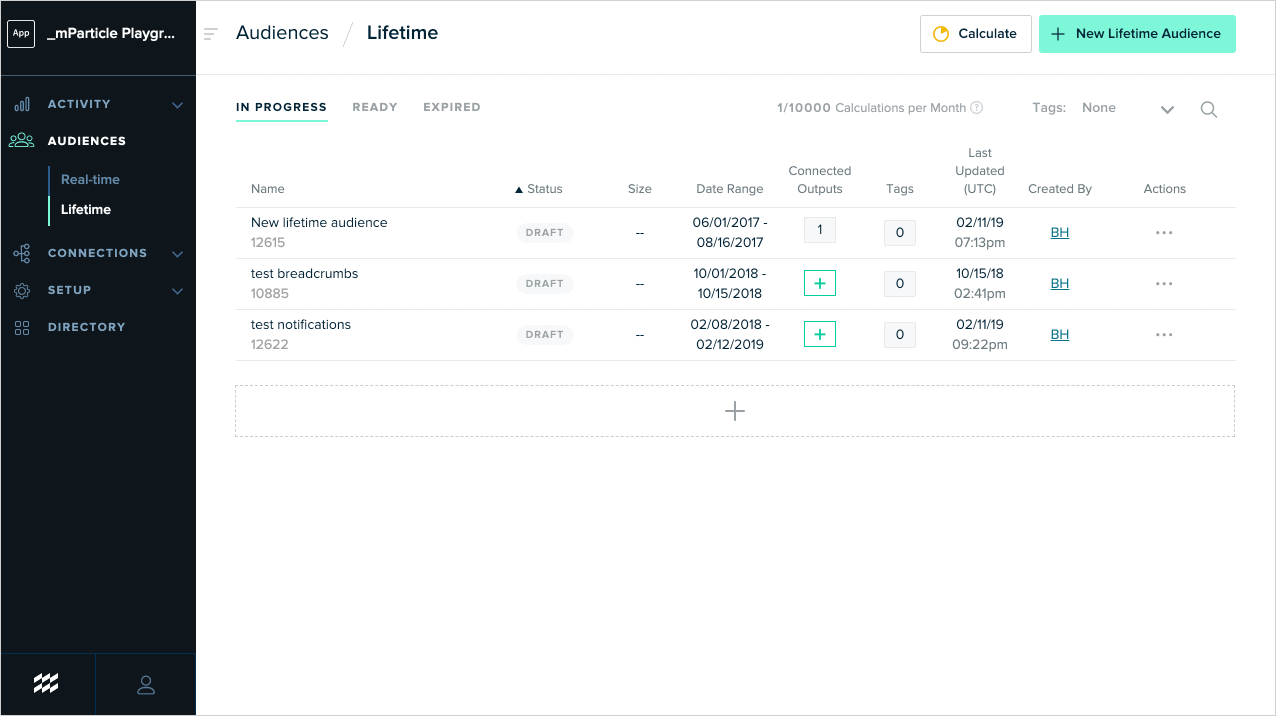
Task: Click the Activity bar chart icon
Action: pos(22,104)
